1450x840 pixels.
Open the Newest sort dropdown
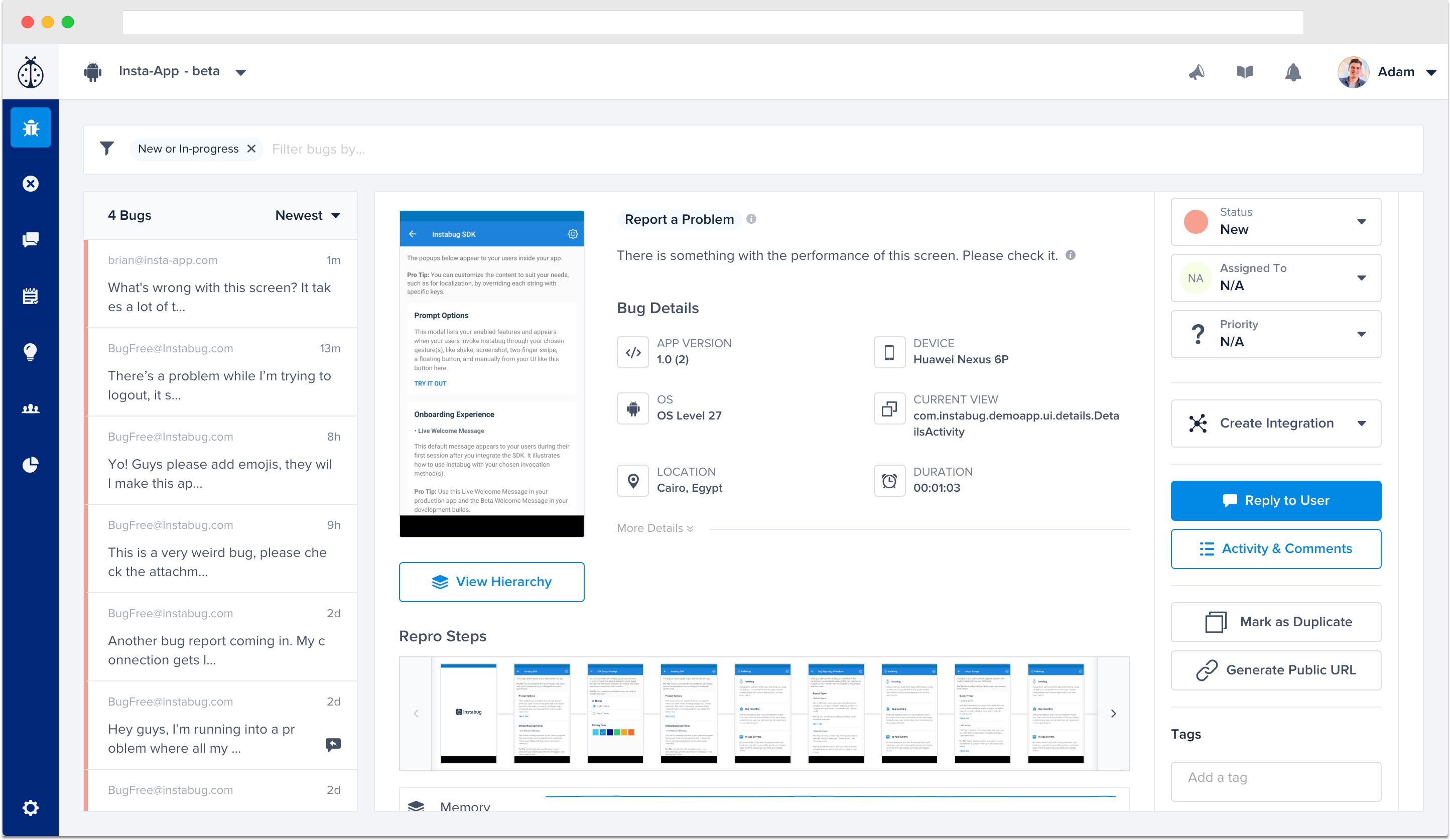click(x=308, y=216)
